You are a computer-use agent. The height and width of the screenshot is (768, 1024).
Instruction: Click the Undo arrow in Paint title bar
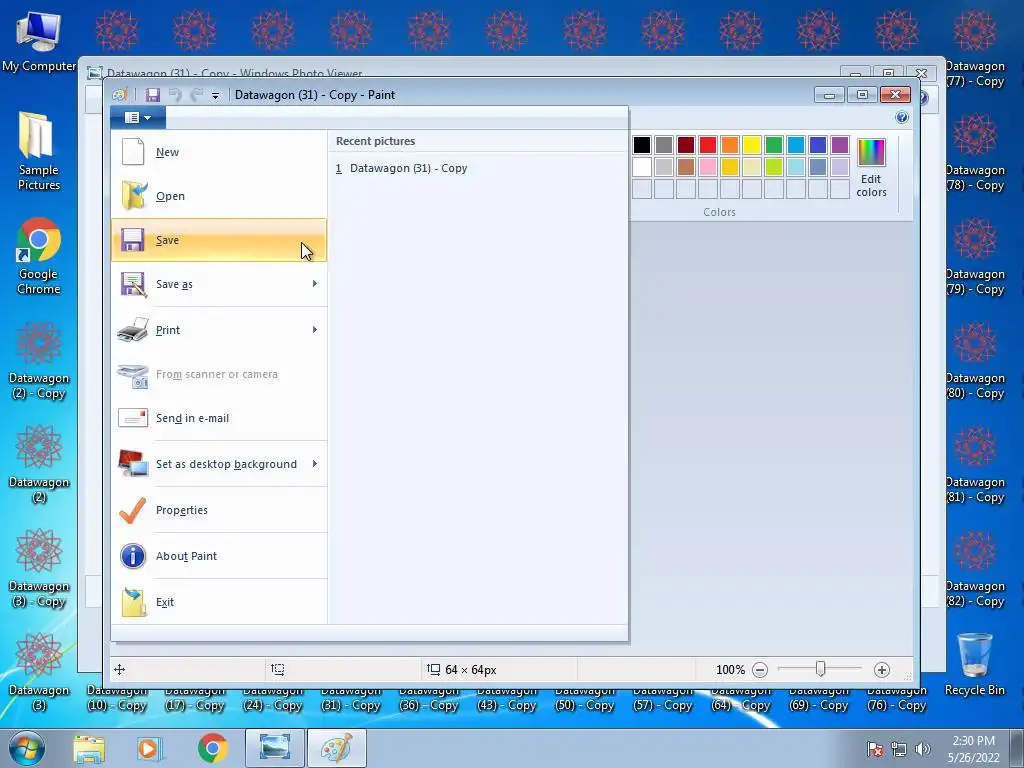coord(175,95)
